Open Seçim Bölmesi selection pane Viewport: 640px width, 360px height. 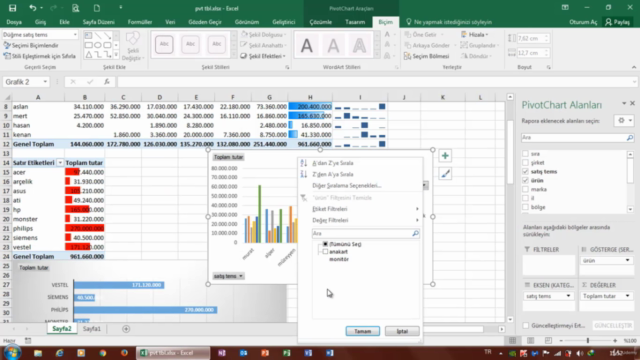coord(427,56)
